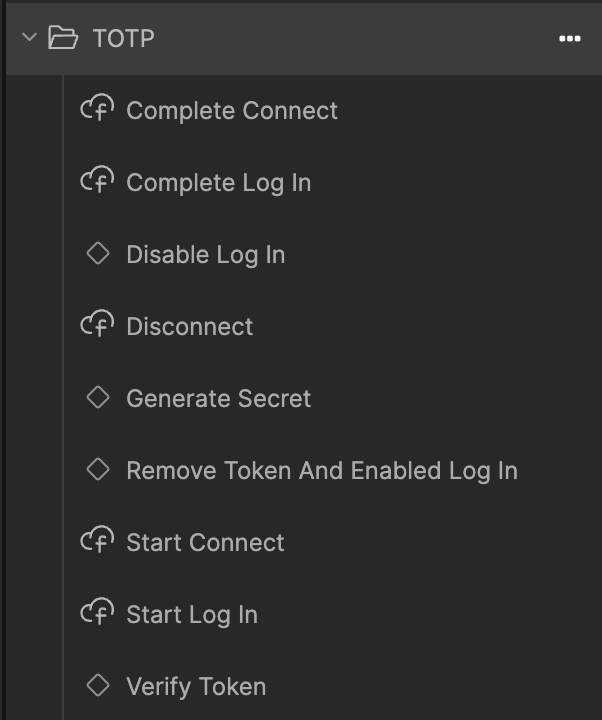Open Remove Token And Enabled Log In
This screenshot has width=602, height=720.
[321, 471]
